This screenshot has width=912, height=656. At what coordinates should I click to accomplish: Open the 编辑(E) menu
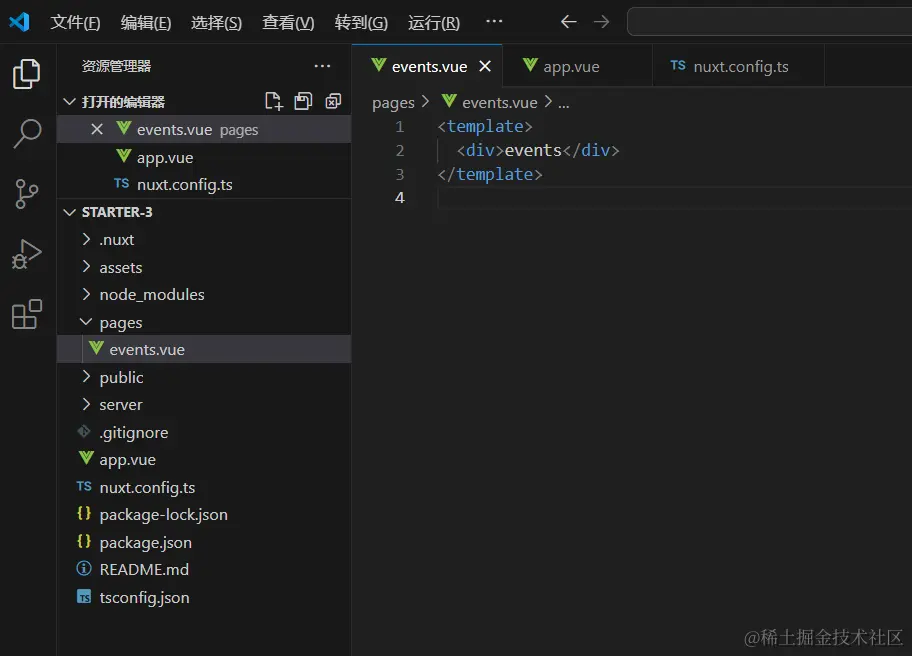click(x=145, y=23)
